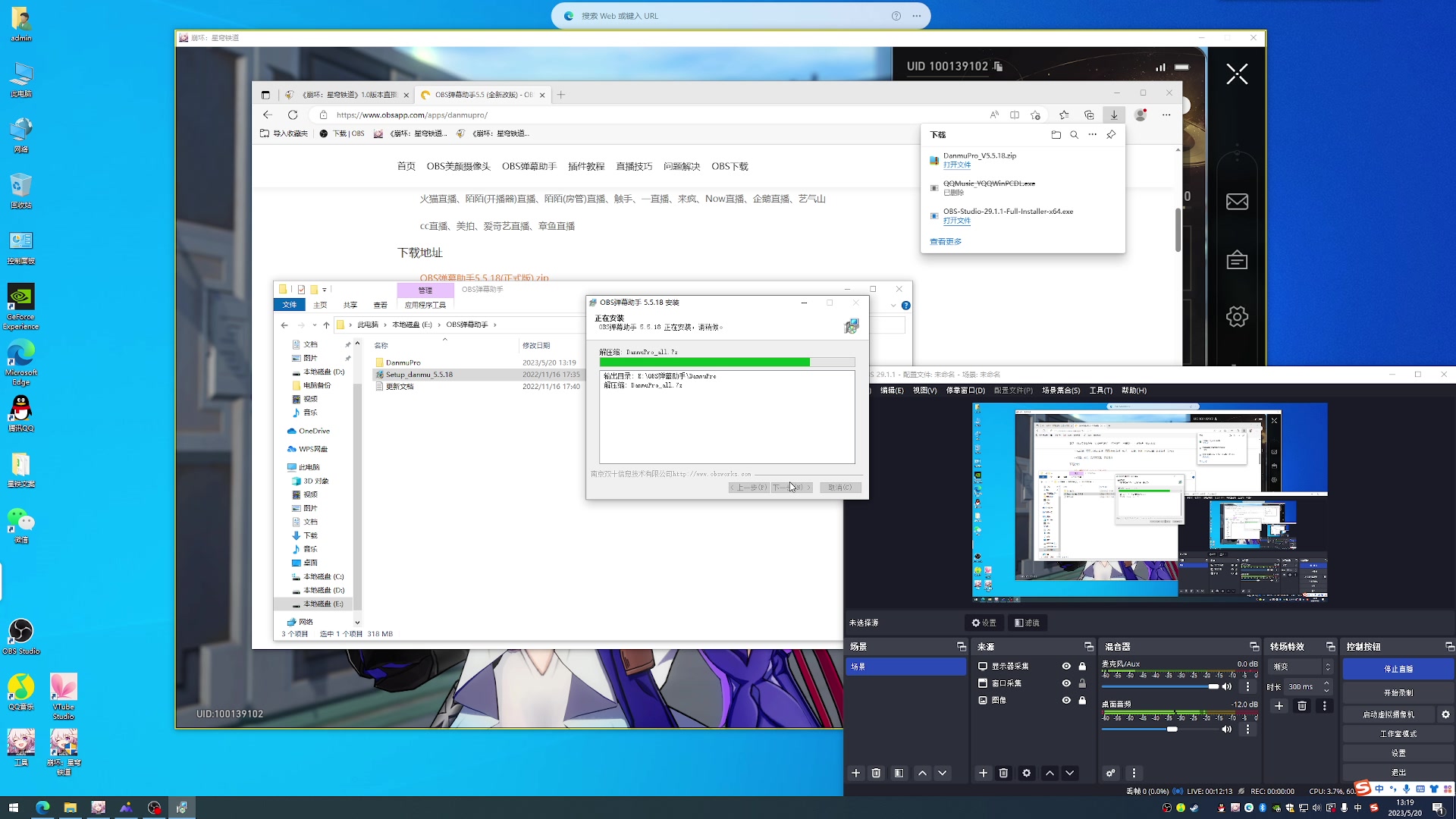Open the 渐变 transition type dropdown

tap(1301, 667)
